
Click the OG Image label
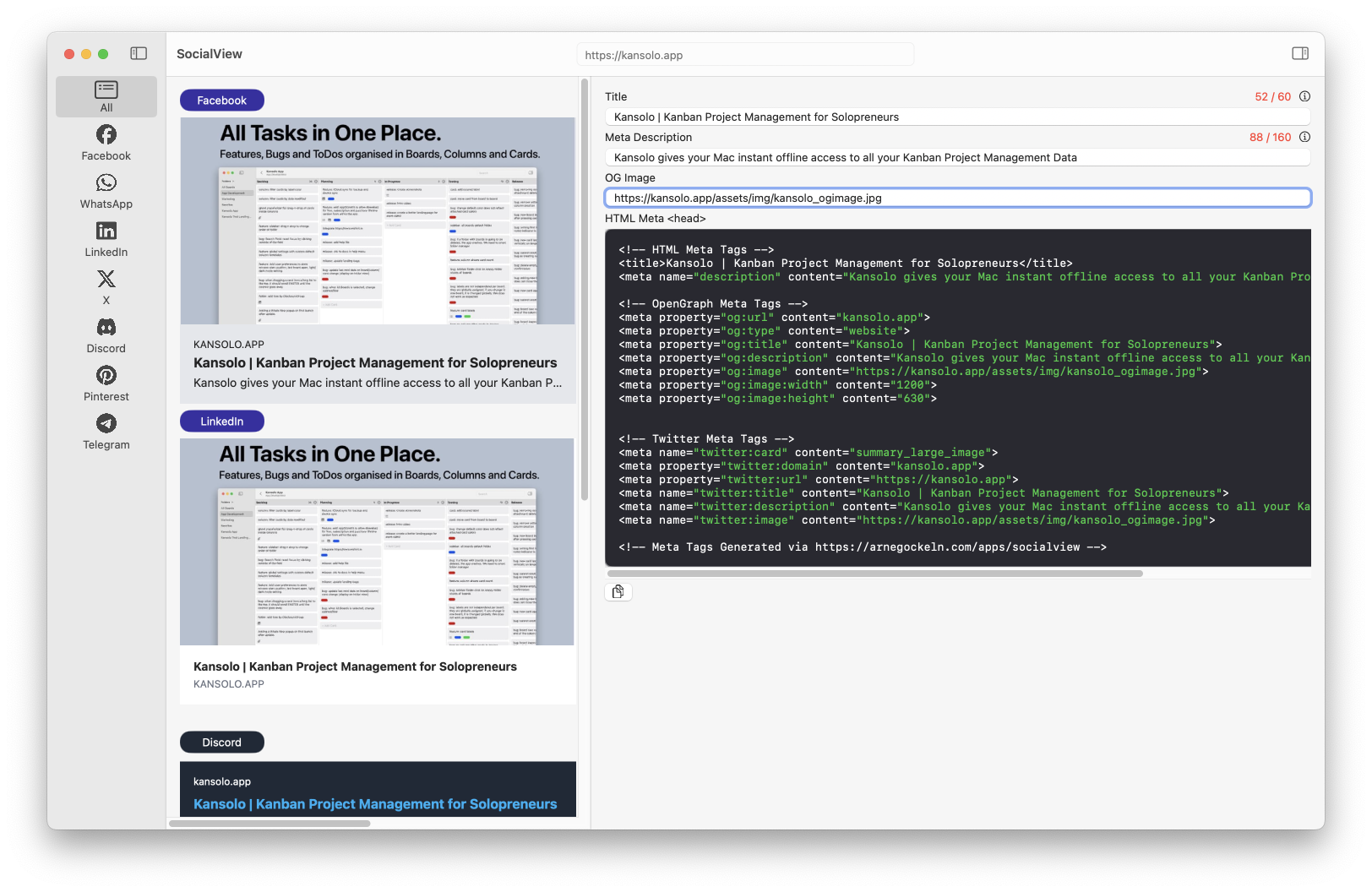point(630,177)
